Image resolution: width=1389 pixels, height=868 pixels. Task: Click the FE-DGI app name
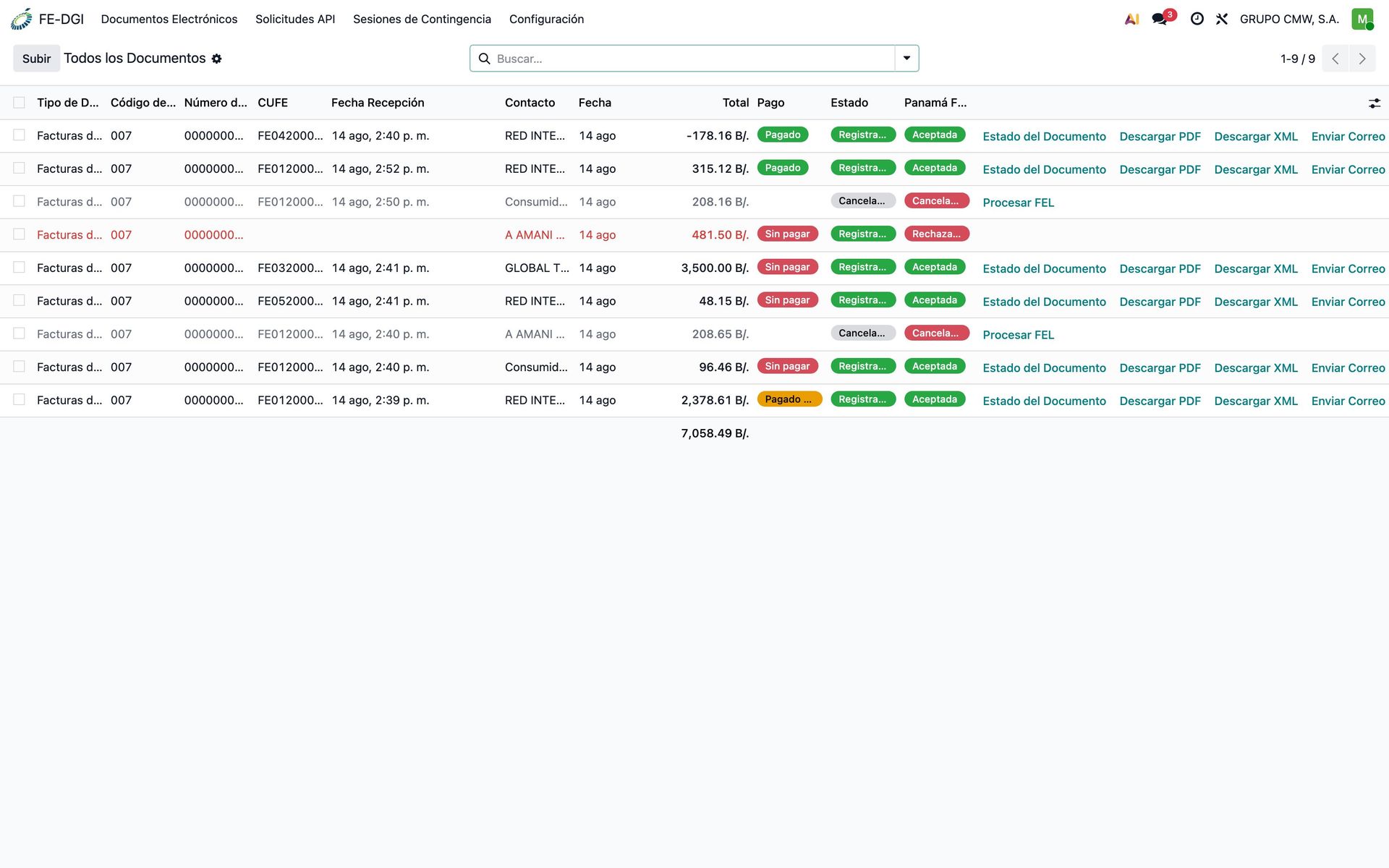61,19
